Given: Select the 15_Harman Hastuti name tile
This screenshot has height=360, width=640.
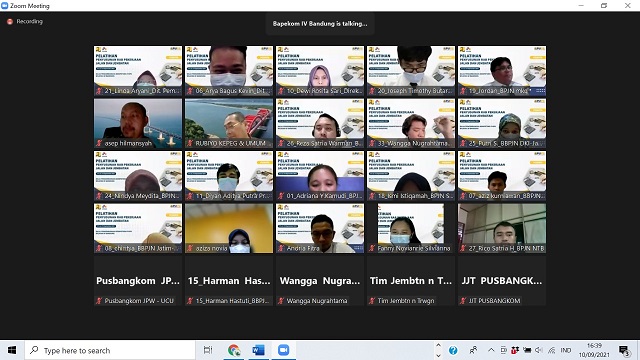Looking at the screenshot, I should 229,281.
